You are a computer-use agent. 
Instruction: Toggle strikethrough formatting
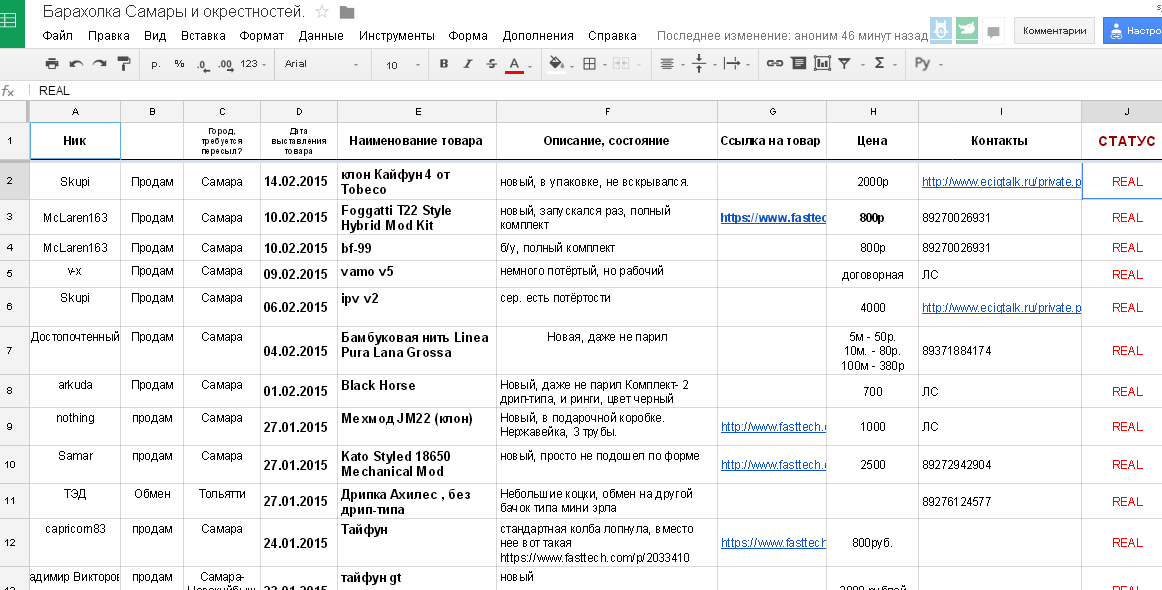491,64
